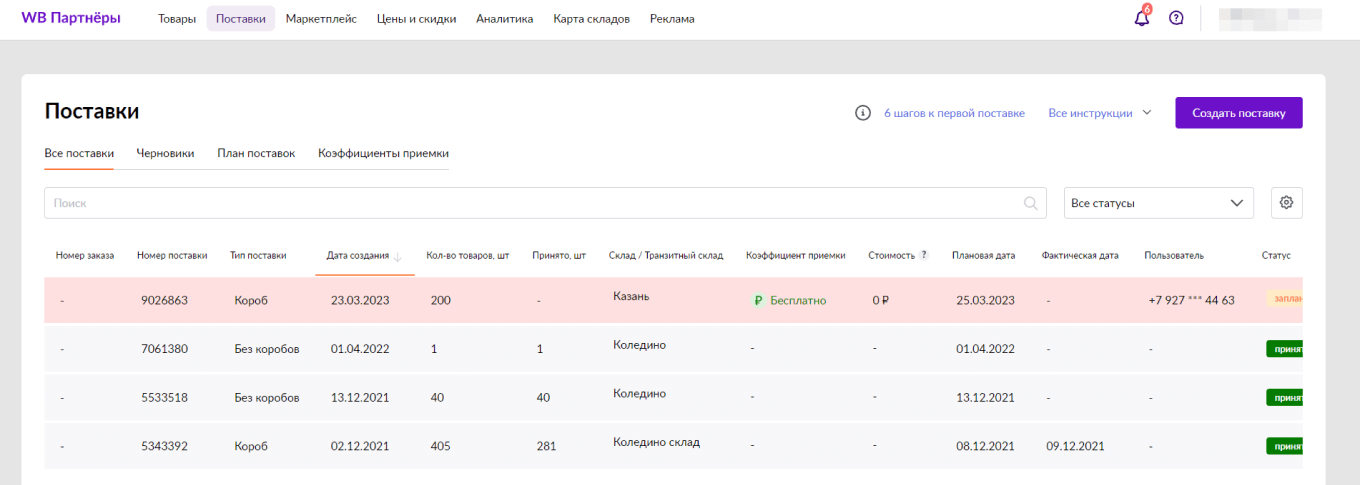Click the date 23.03.2023
Viewport: 1360px width, 485px height.
click(360, 300)
